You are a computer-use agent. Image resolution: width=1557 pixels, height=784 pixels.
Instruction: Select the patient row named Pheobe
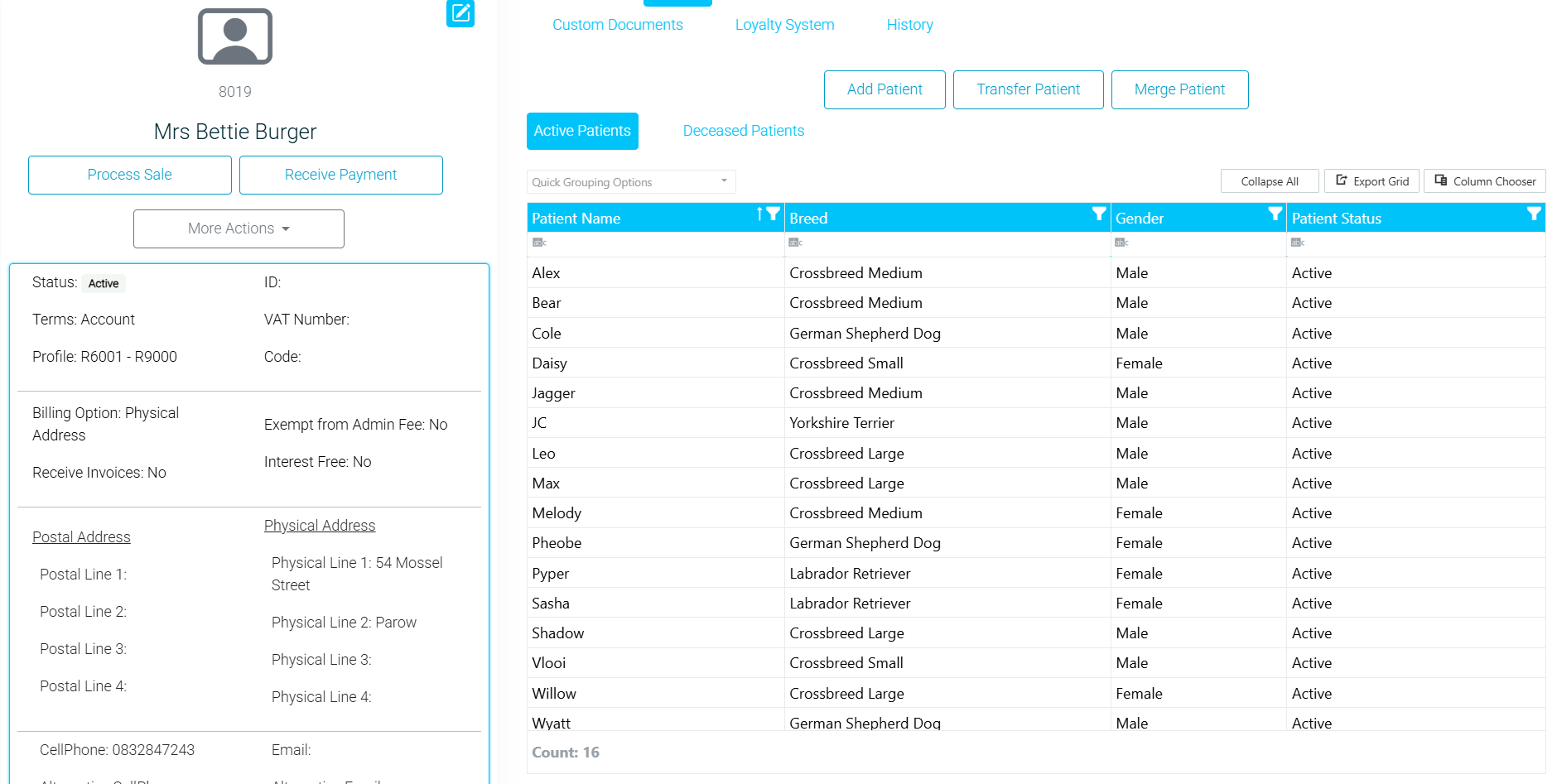click(1036, 543)
